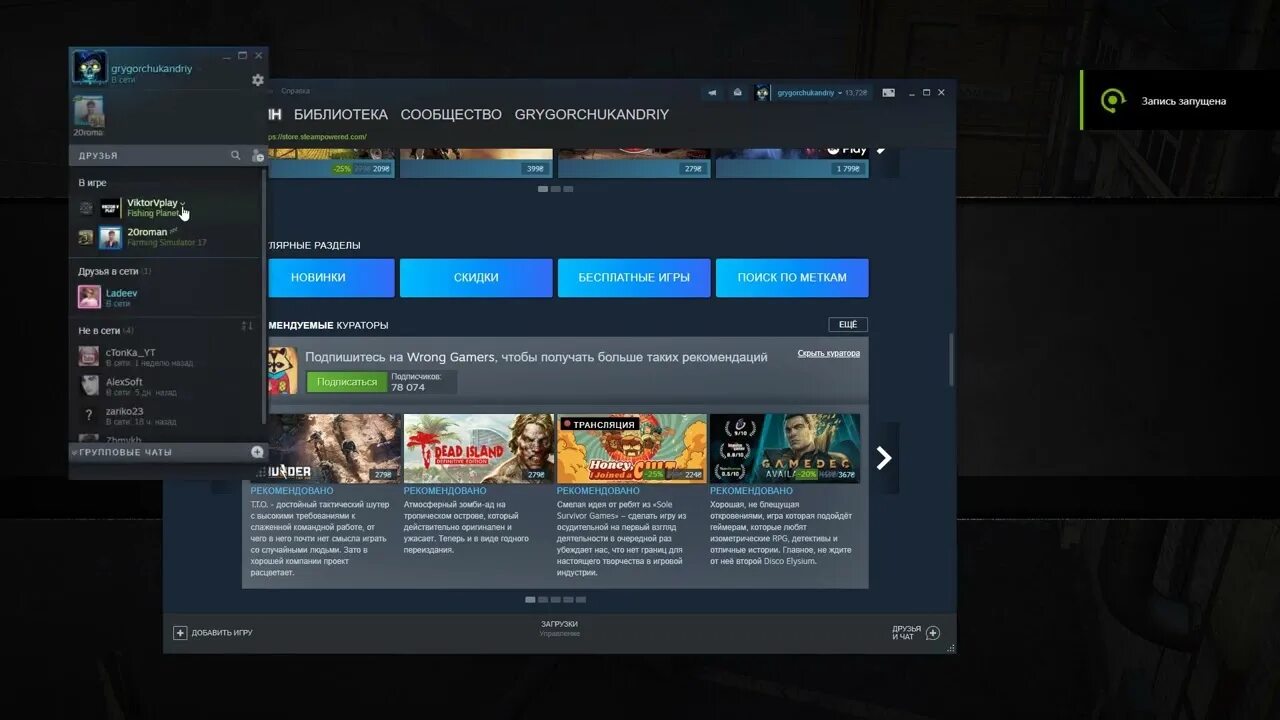Open the Справка menu
This screenshot has height=720, width=1280.
point(296,91)
